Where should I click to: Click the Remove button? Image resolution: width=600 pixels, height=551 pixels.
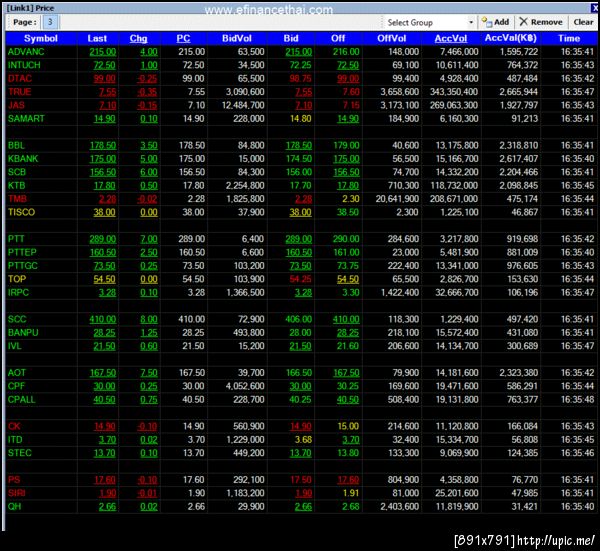(541, 22)
